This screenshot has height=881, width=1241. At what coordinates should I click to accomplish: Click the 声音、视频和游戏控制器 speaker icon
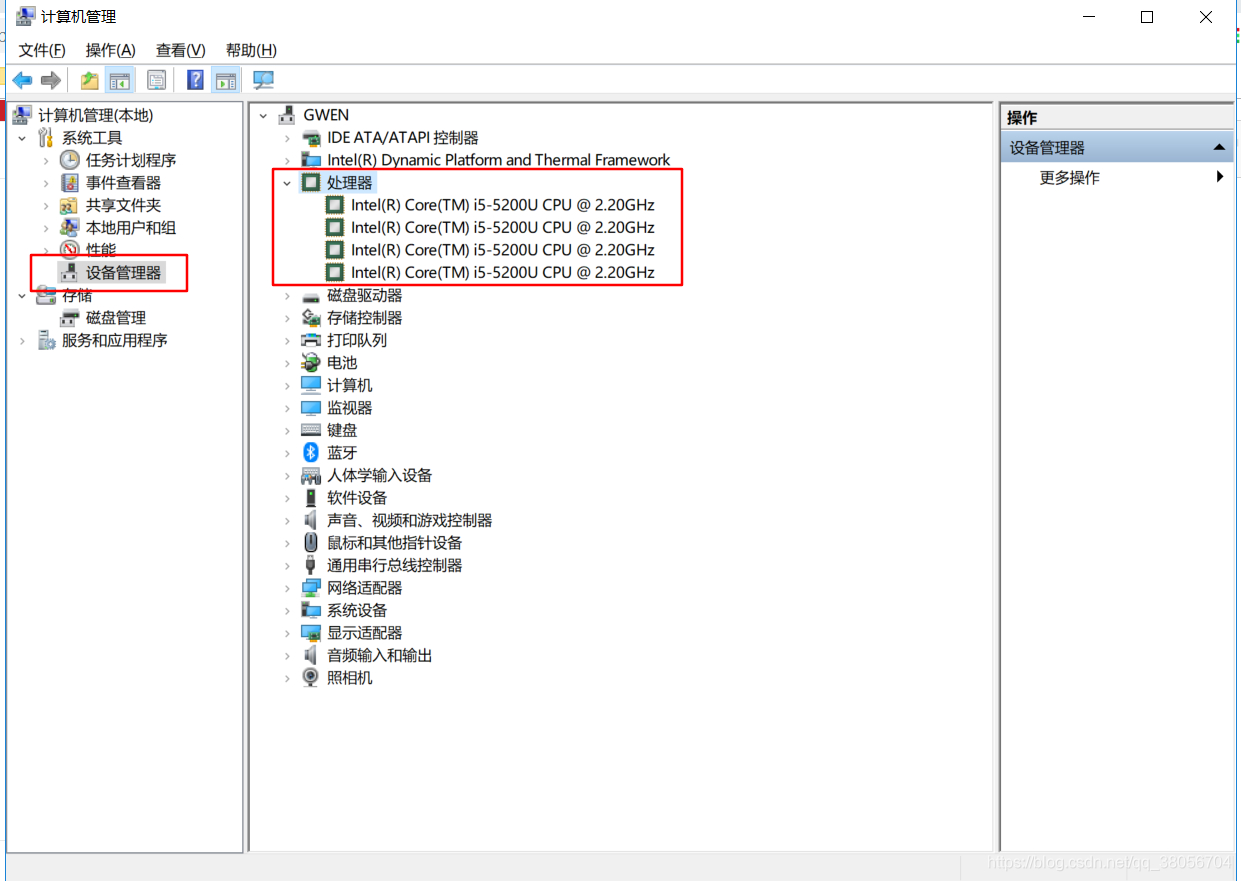(x=311, y=520)
